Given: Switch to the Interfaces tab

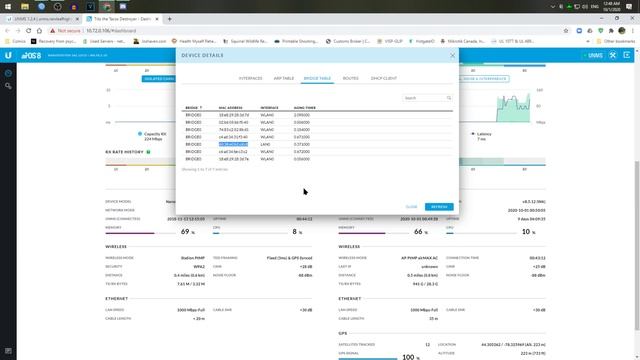Looking at the screenshot, I should click(251, 78).
